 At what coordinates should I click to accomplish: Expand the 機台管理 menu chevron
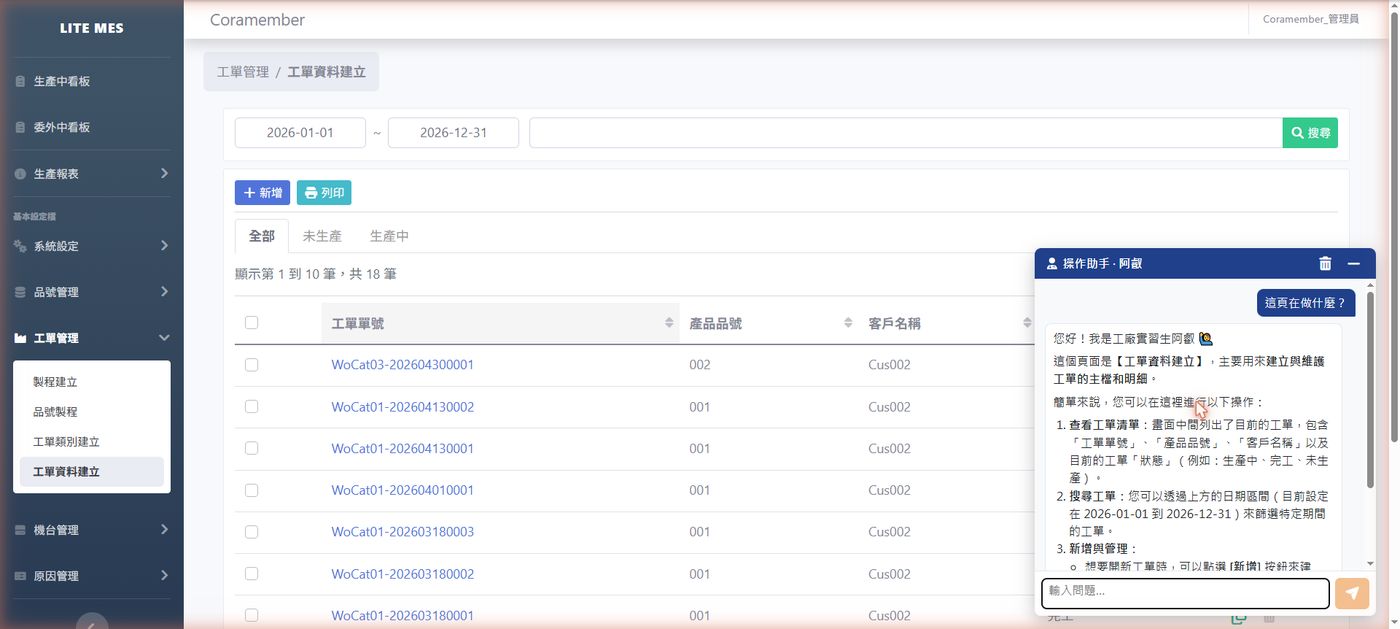pos(164,530)
